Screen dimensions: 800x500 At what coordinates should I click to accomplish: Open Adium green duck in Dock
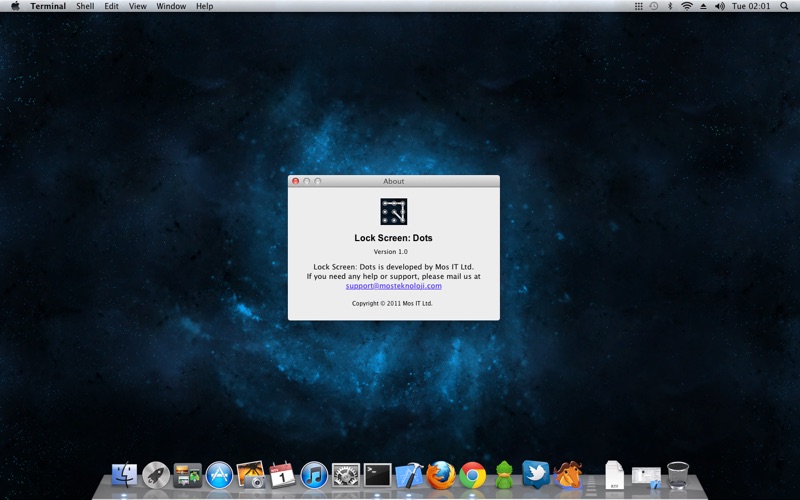[504, 475]
